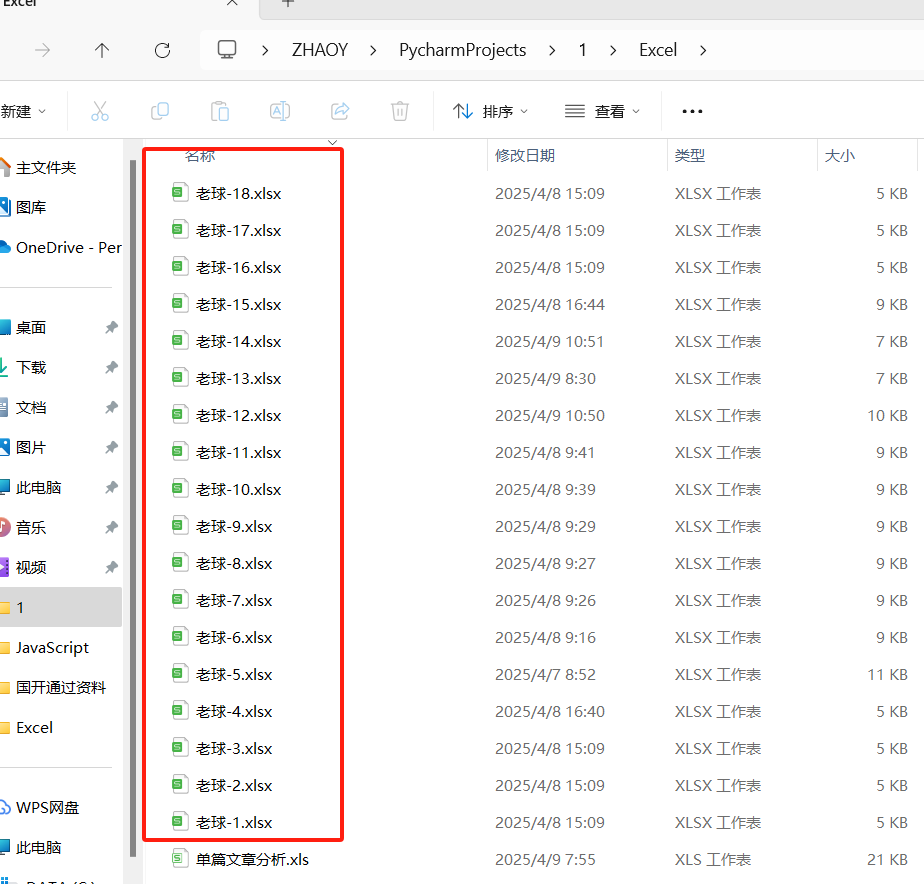The width and height of the screenshot is (924, 884).
Task: Expand the chevron after folder 1 in path
Action: [613, 51]
